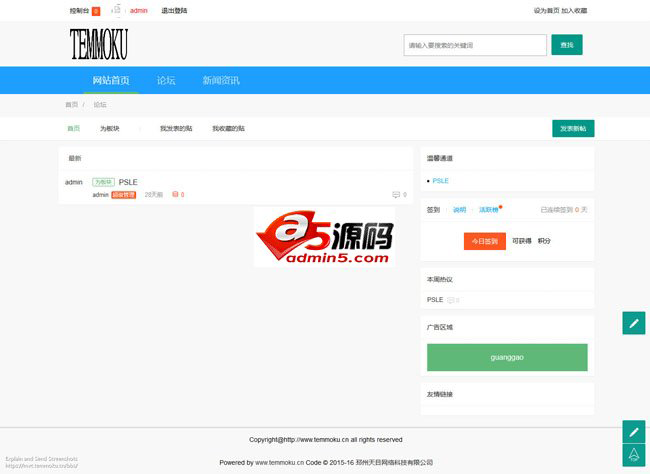
Task: Click 加入收藏 in the top right
Action: 574,11
